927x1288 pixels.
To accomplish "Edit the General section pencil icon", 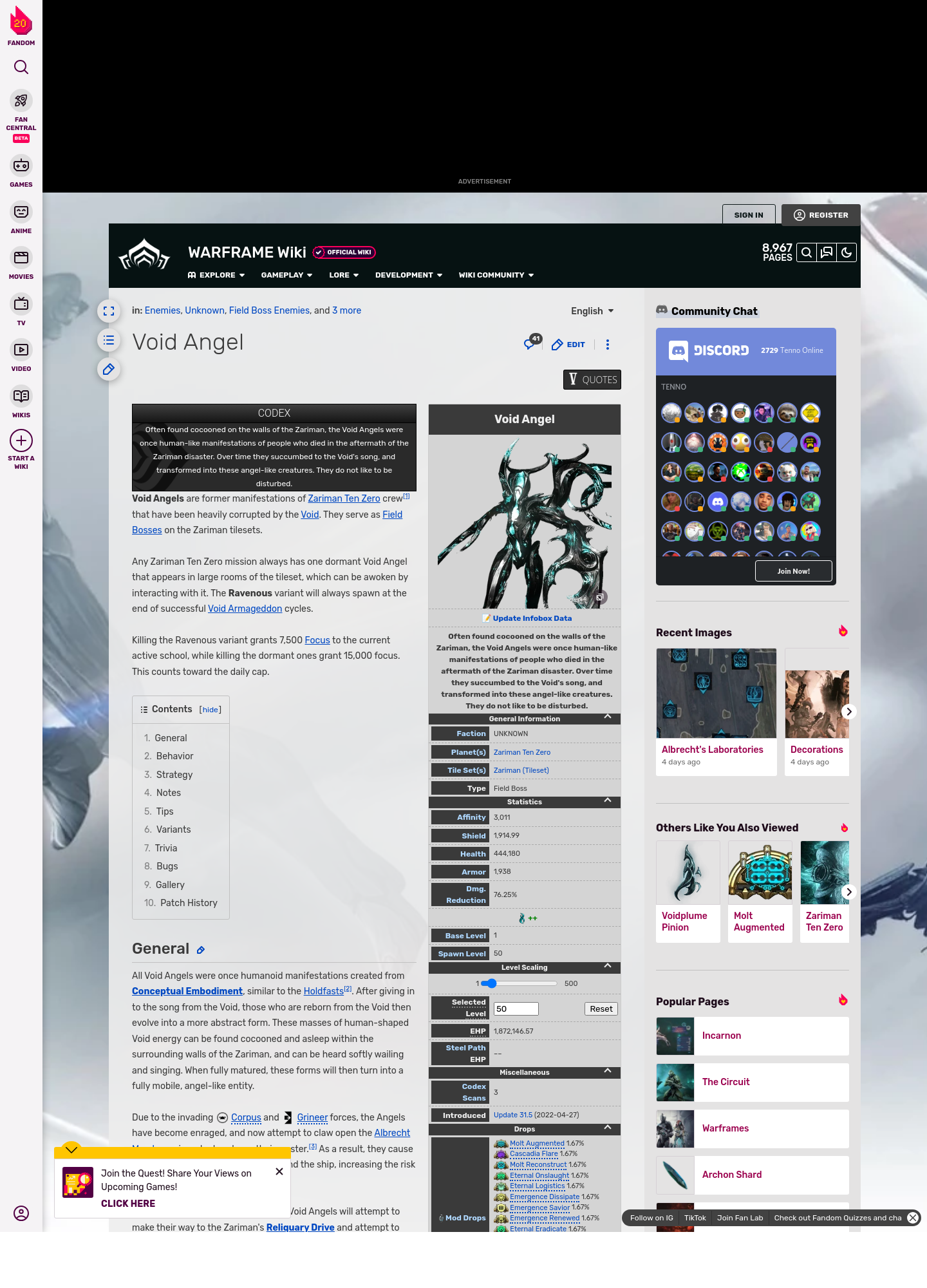I will (201, 950).
